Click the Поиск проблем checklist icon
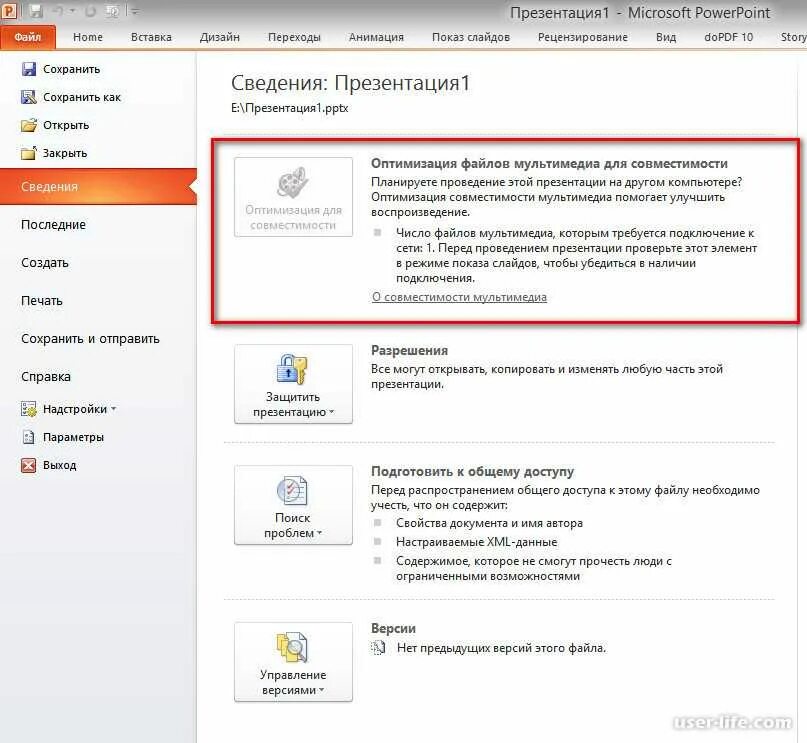 pyautogui.click(x=292, y=490)
